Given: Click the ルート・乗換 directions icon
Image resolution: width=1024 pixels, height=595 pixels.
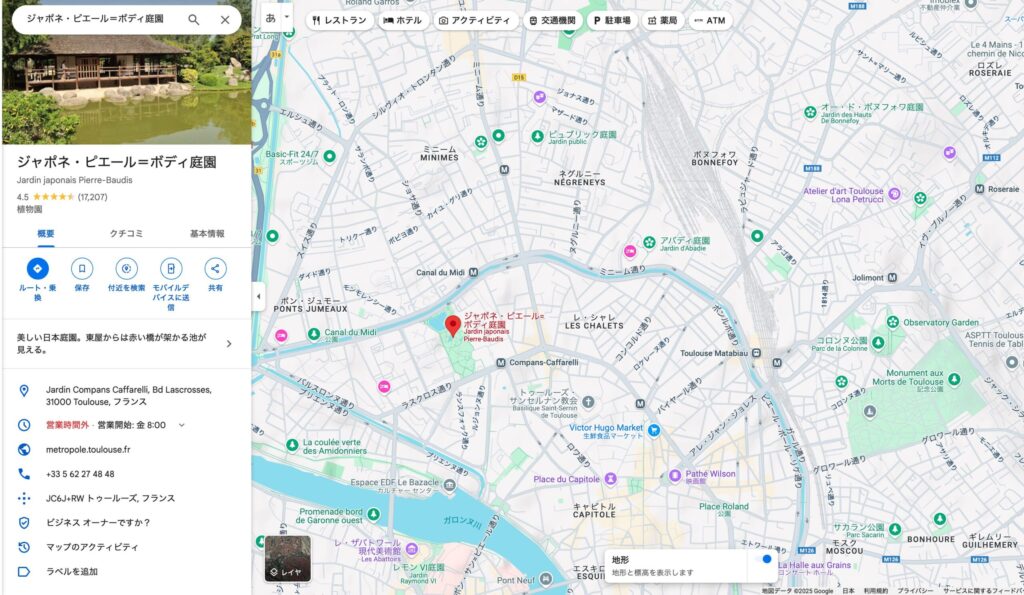Looking at the screenshot, I should [x=37, y=268].
